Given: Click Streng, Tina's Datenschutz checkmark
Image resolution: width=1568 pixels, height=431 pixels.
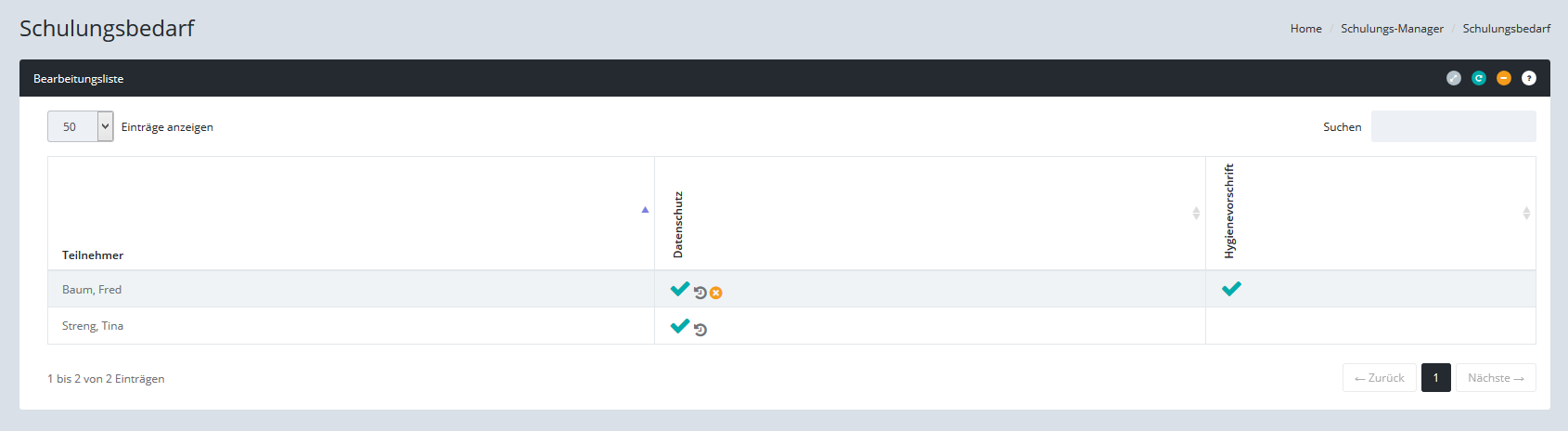Looking at the screenshot, I should pos(680,325).
